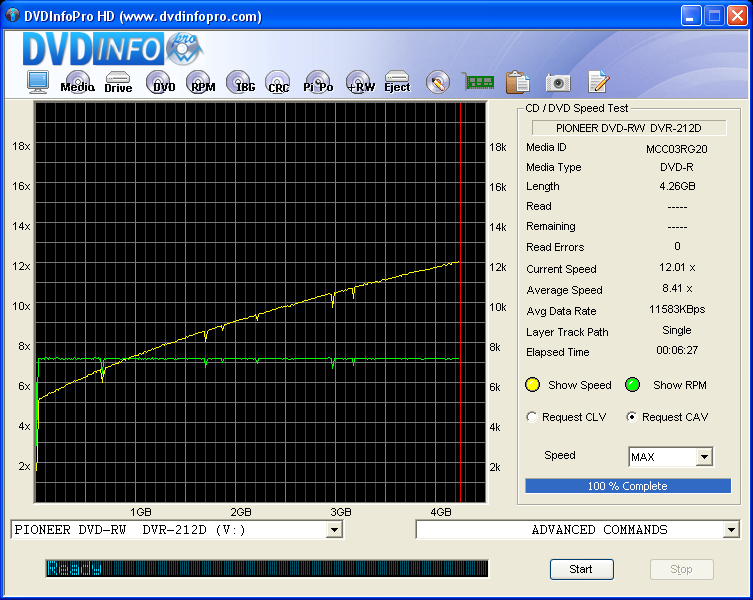
Task: Click the Eject drive icon
Action: point(397,82)
